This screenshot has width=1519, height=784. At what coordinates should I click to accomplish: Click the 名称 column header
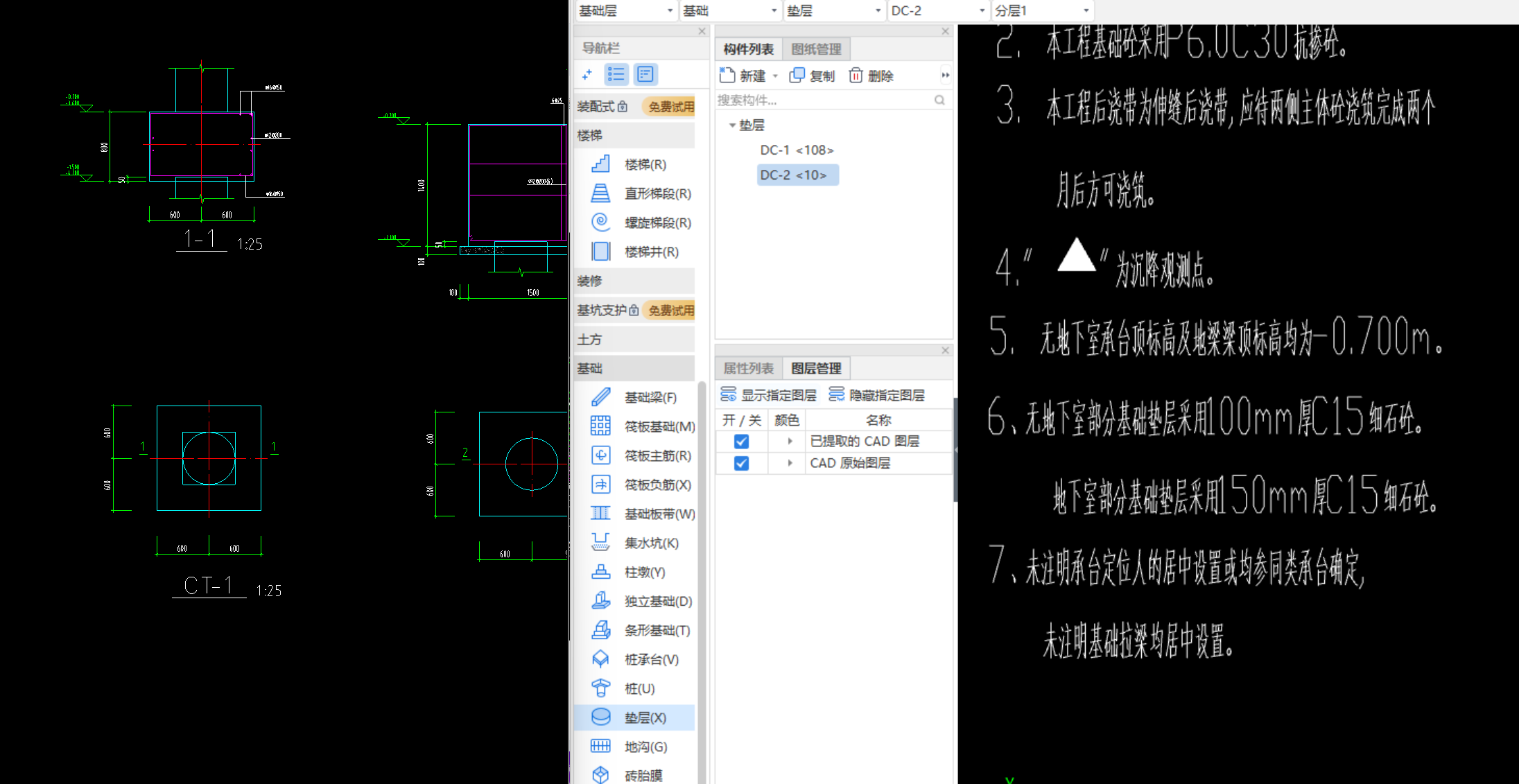[x=878, y=420]
